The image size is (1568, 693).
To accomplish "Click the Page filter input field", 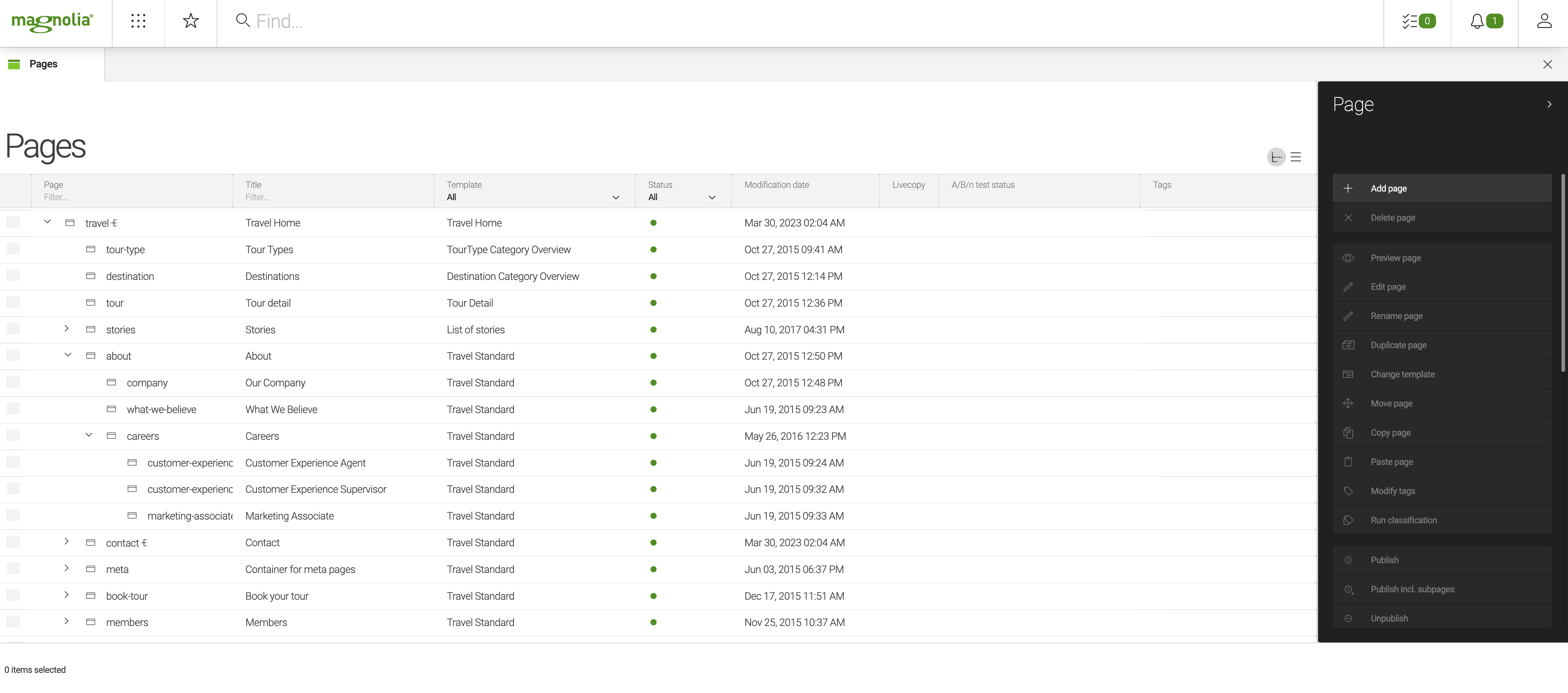I will coord(132,197).
